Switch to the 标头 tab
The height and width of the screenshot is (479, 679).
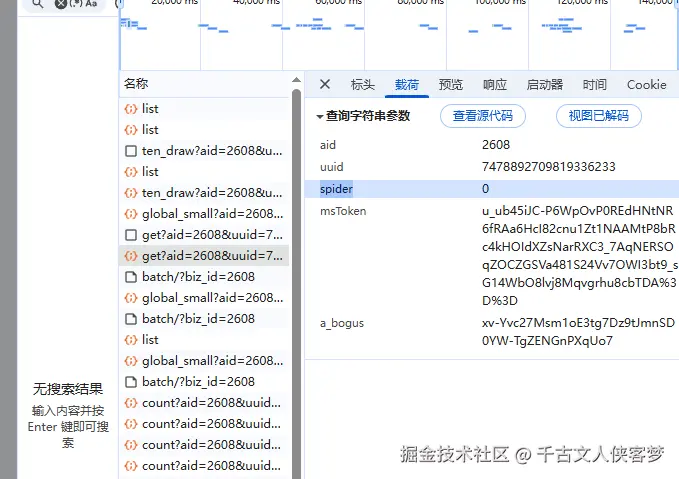362,84
